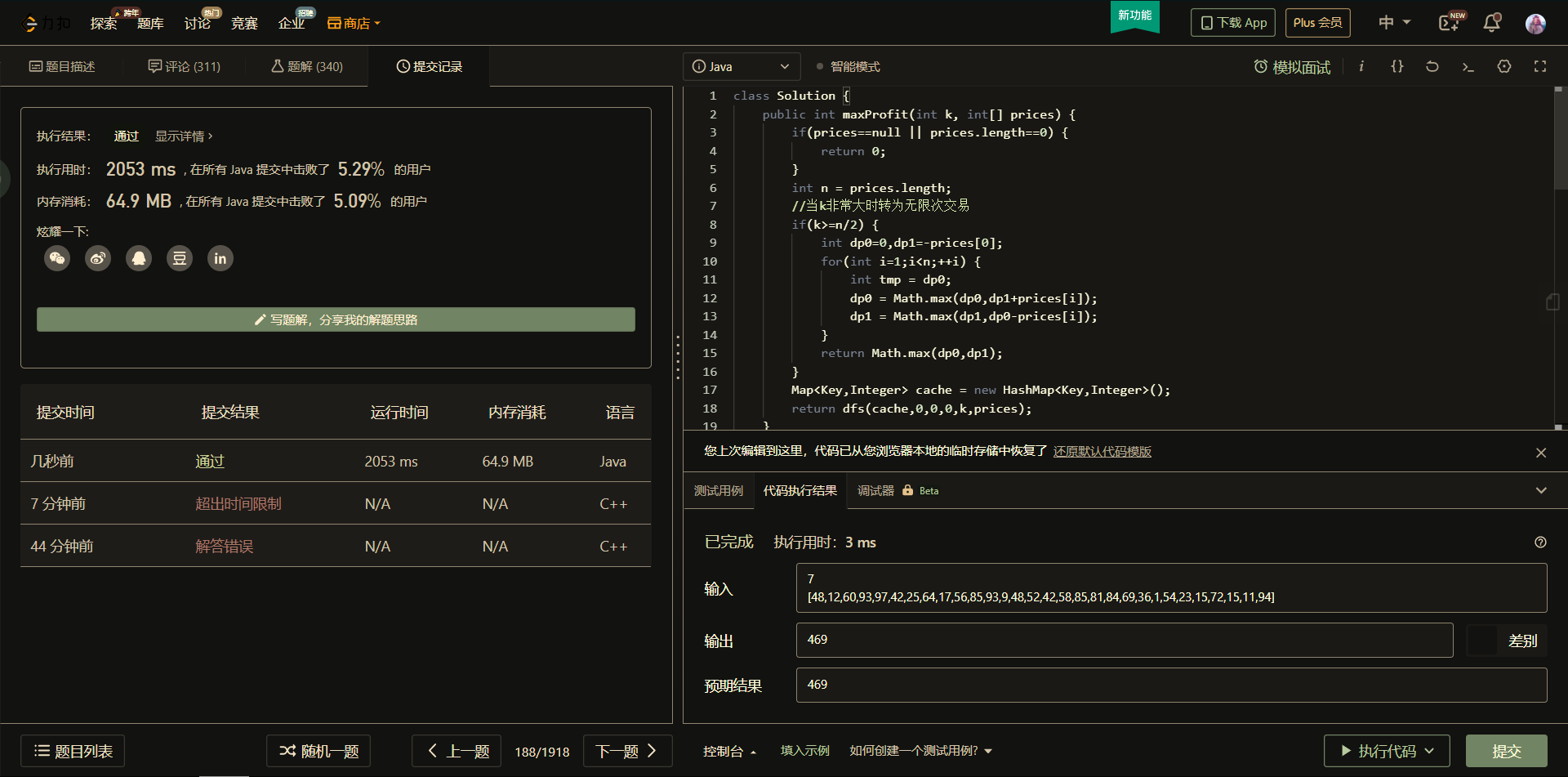Image resolution: width=1568 pixels, height=777 pixels.
Task: Switch to the test cases tab
Action: [719, 490]
